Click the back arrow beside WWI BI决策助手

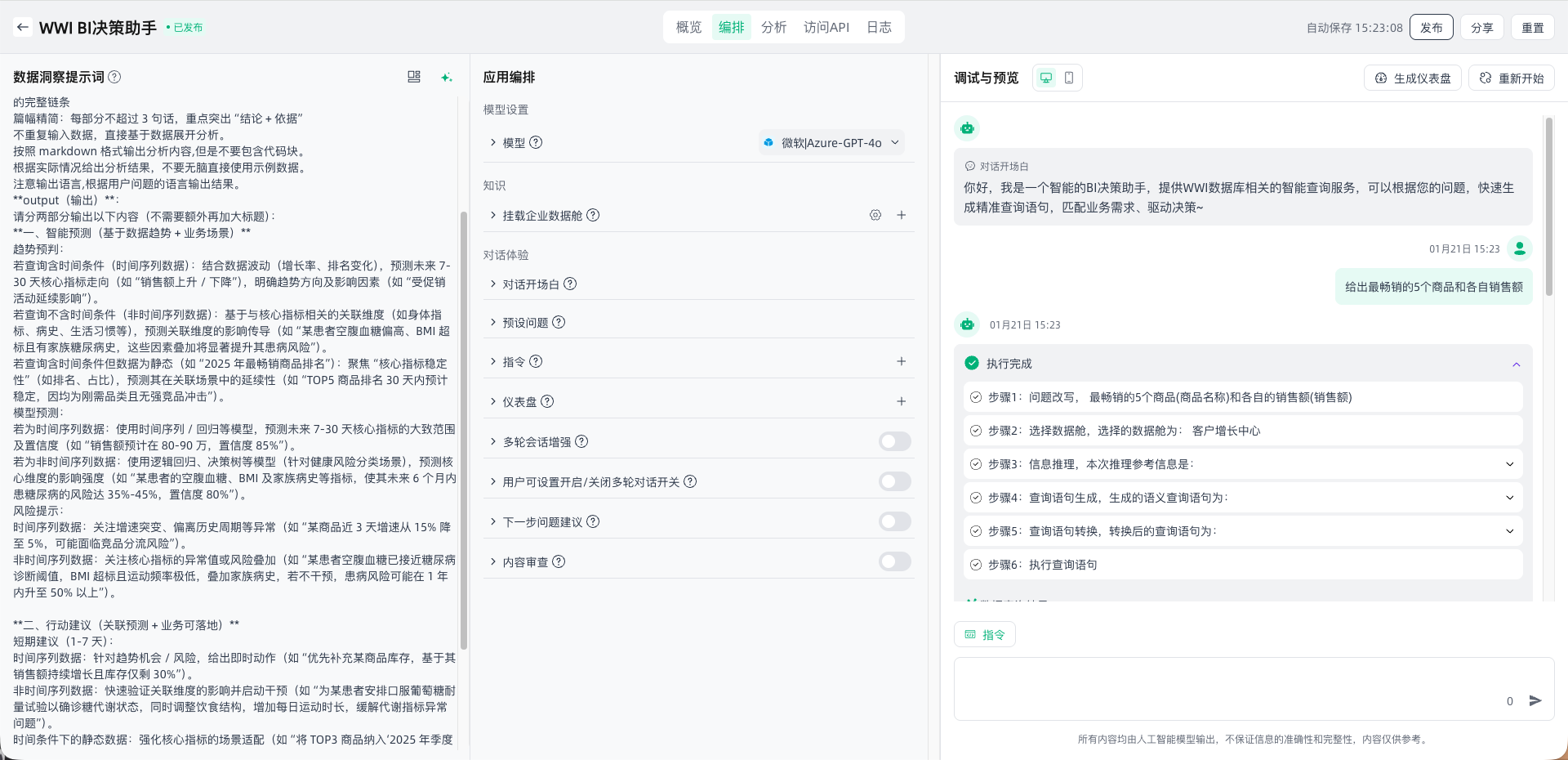(x=23, y=27)
